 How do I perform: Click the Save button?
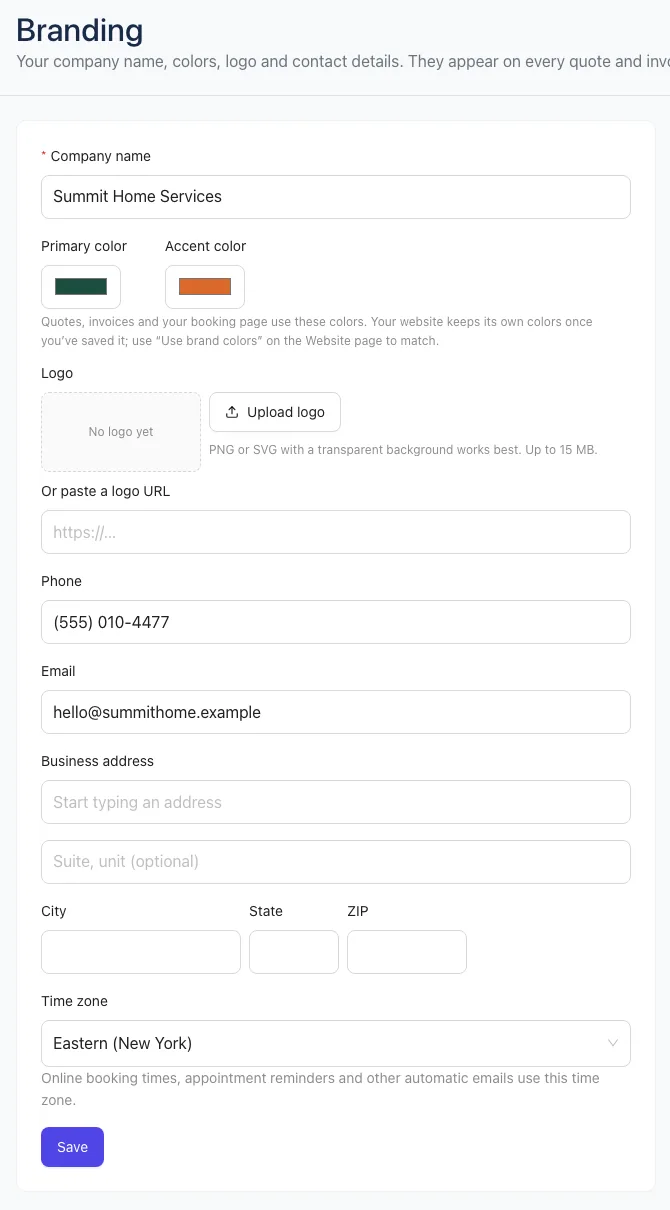pyautogui.click(x=72, y=1147)
